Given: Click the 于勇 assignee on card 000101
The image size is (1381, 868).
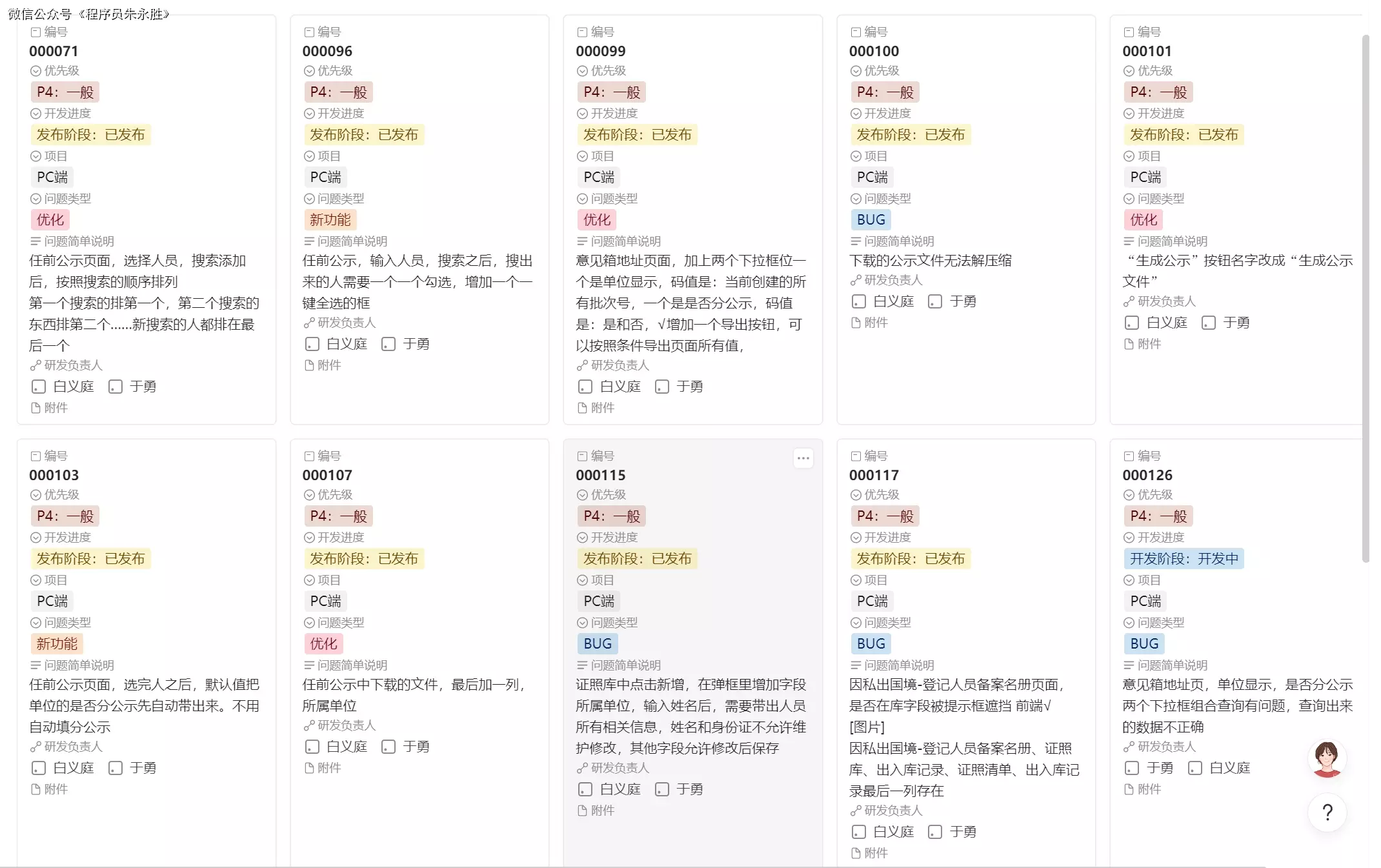Looking at the screenshot, I should (1236, 323).
